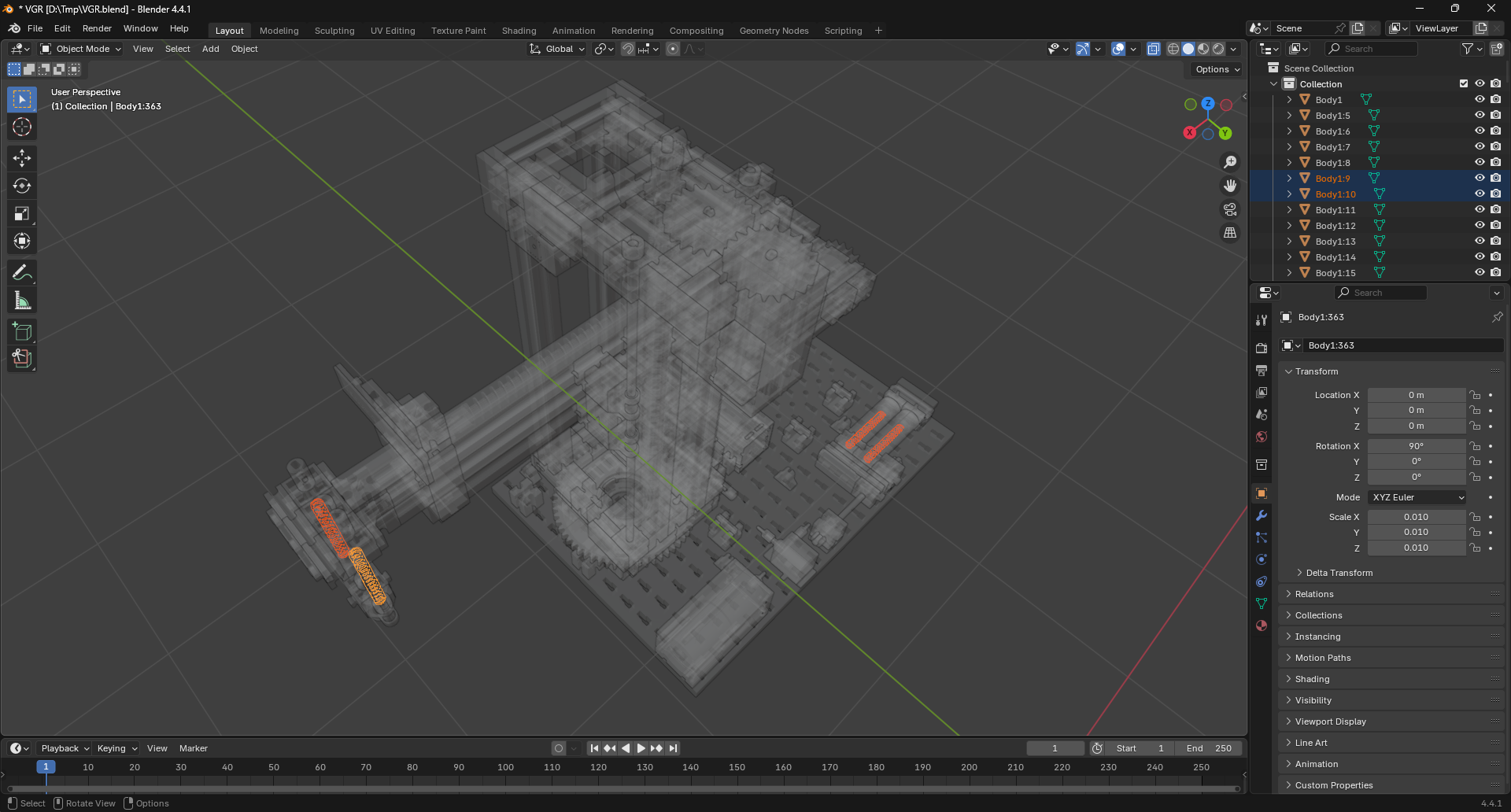Expand the Viewport Display panel
This screenshot has height=812, width=1511.
(x=1330, y=722)
